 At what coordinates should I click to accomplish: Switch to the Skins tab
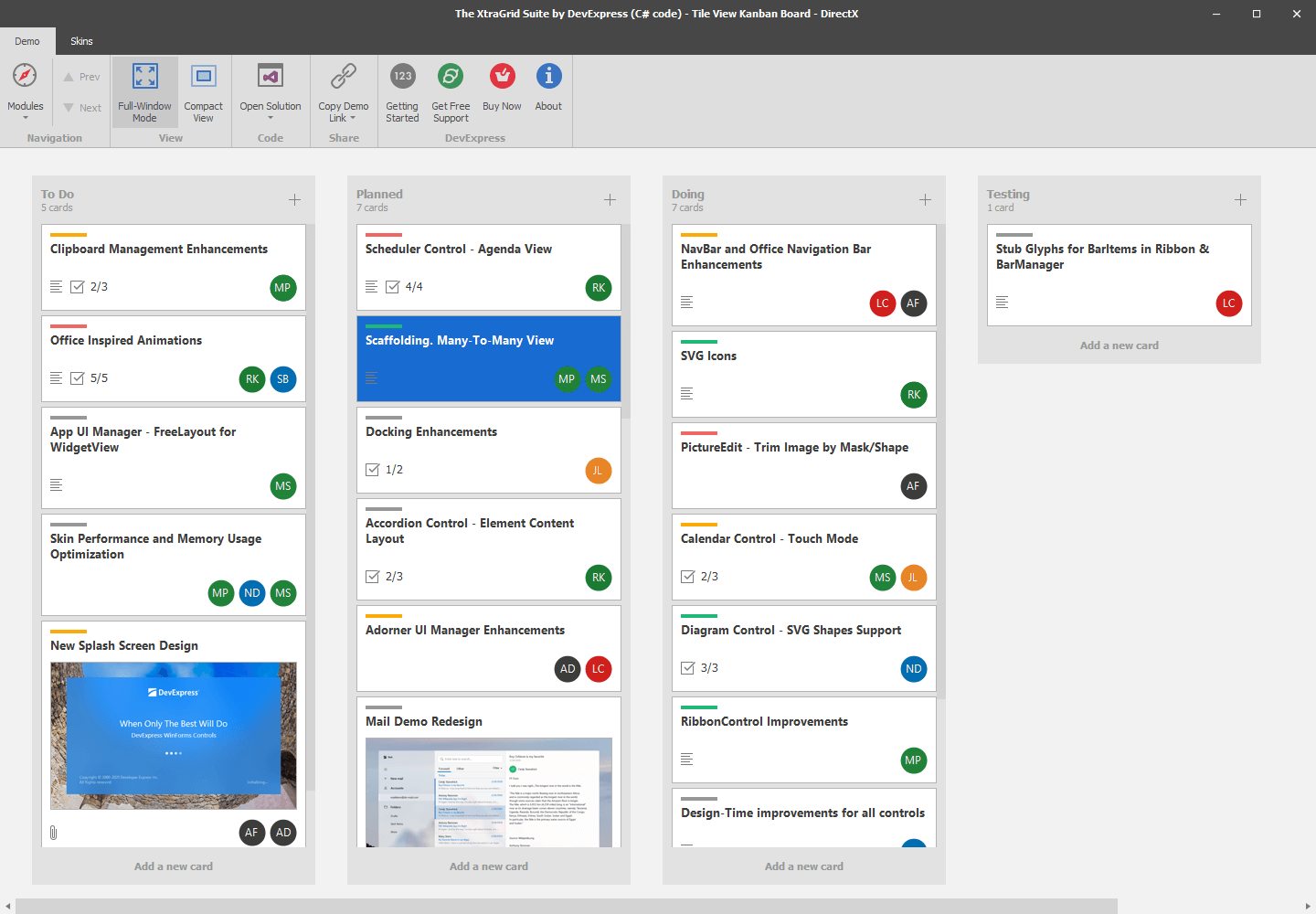click(x=81, y=41)
